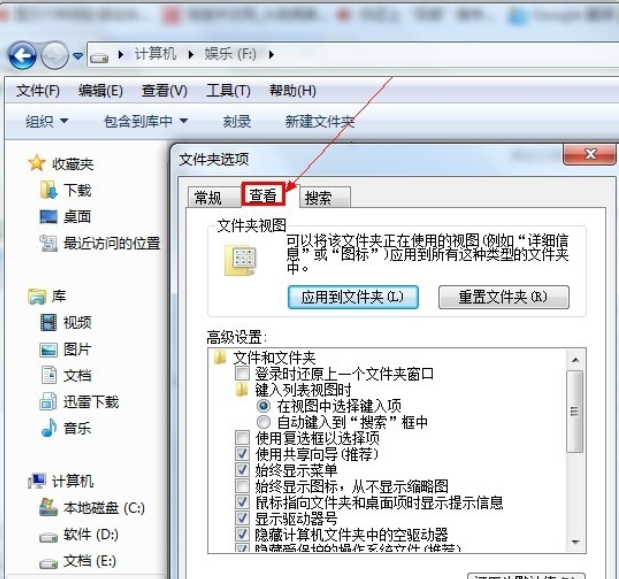Toggle 登录时还原上一个文件夹窗口 checkbox
Viewport: 619px width, 579px height.
coord(242,373)
